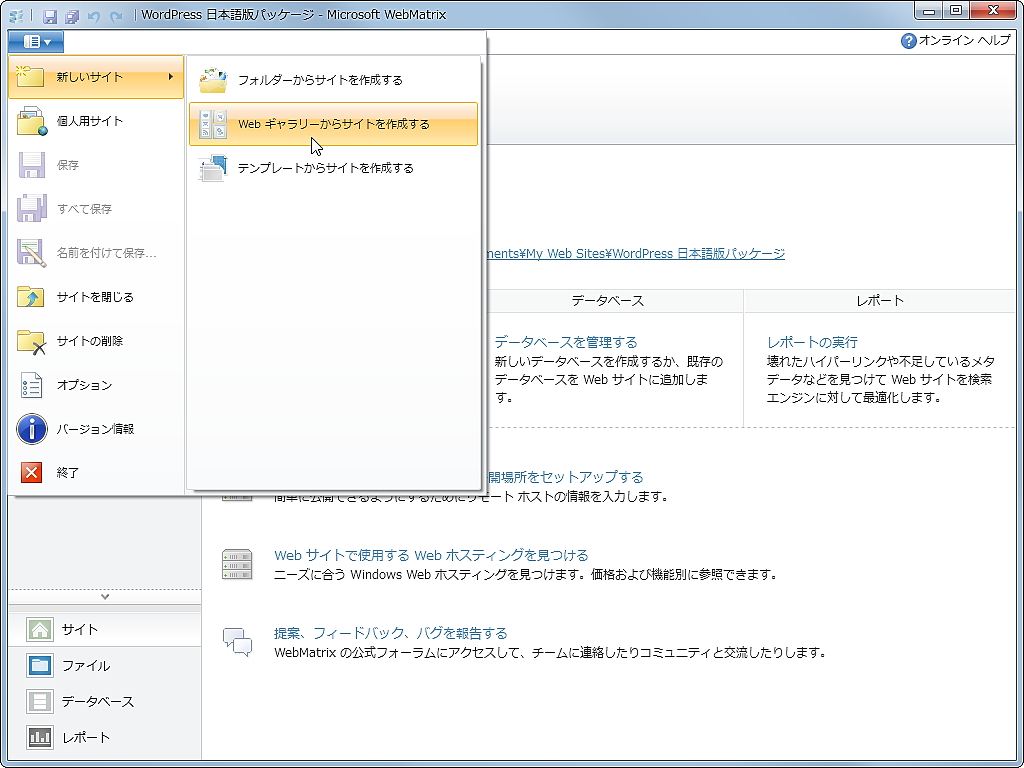Open the main application menu dropdown
1024x768 pixels.
pyautogui.click(x=36, y=41)
